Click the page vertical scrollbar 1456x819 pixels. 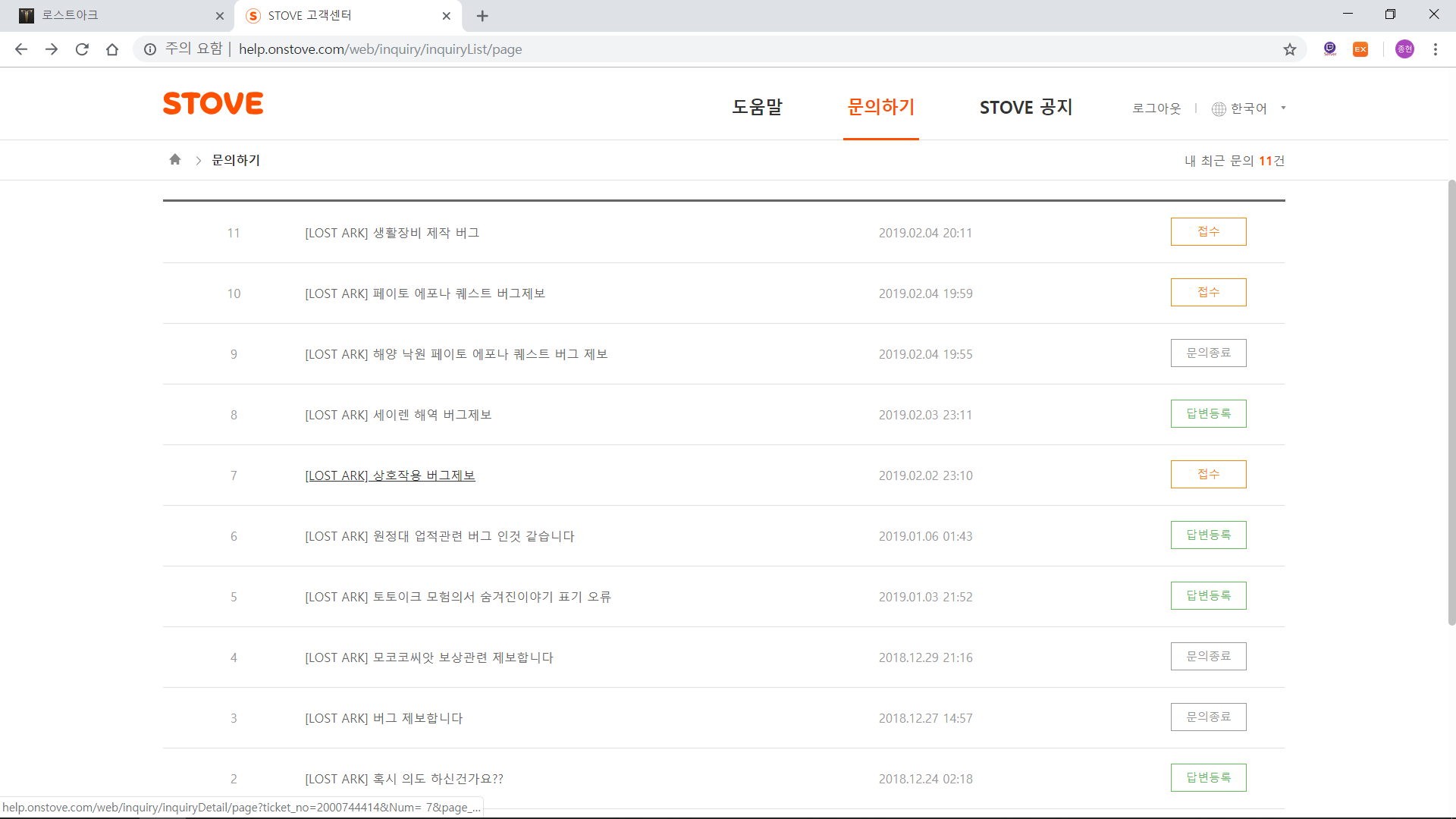tap(1451, 402)
